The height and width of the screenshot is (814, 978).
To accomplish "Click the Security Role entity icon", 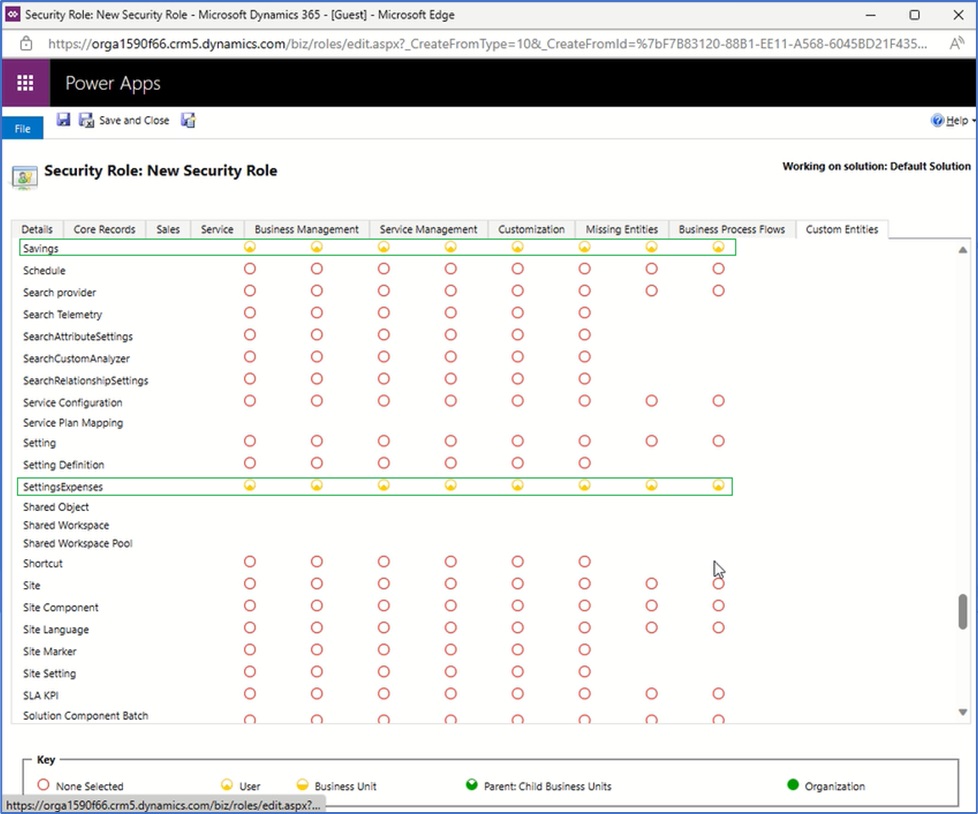I will tap(24, 175).
